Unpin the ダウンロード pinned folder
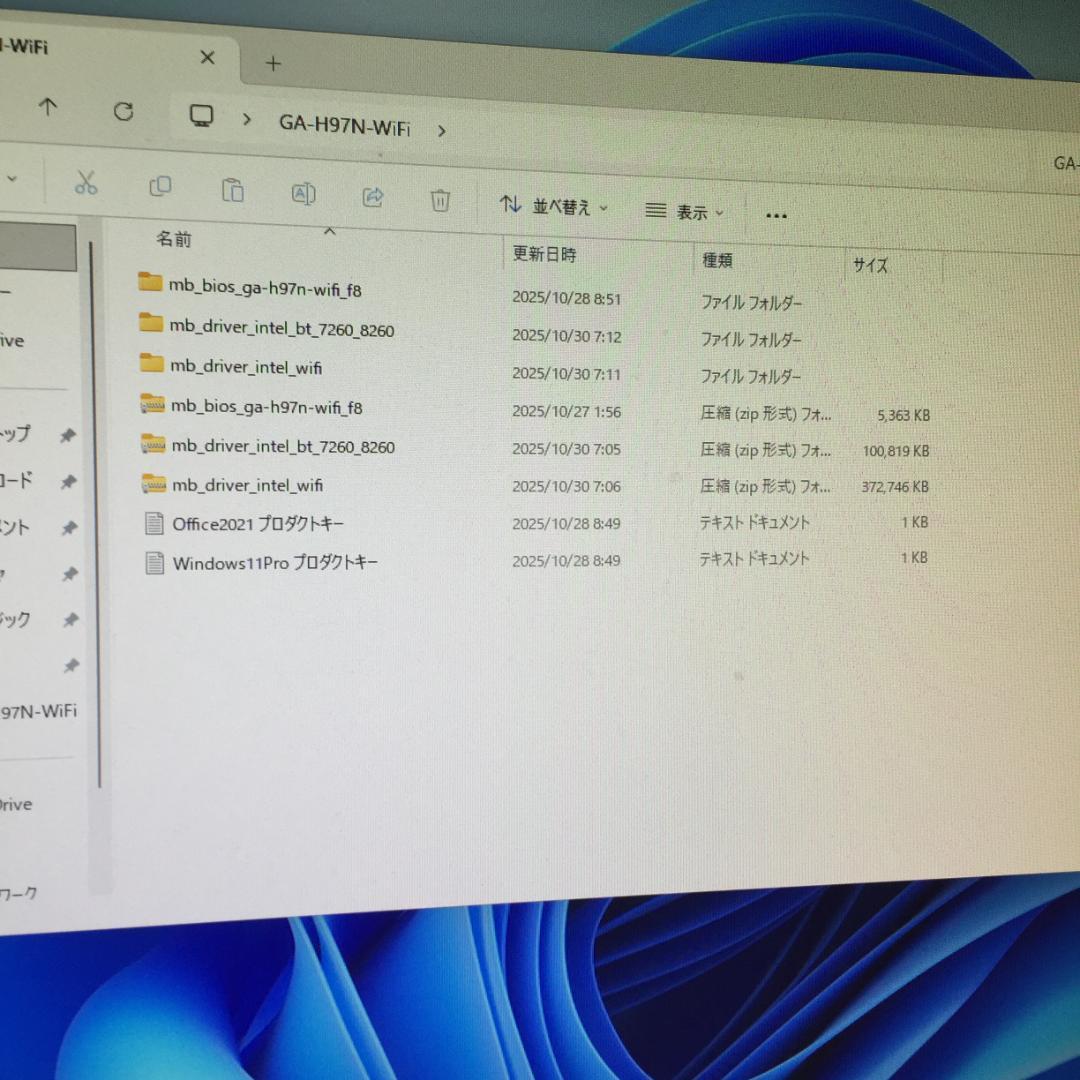The height and width of the screenshot is (1080, 1080). point(68,481)
